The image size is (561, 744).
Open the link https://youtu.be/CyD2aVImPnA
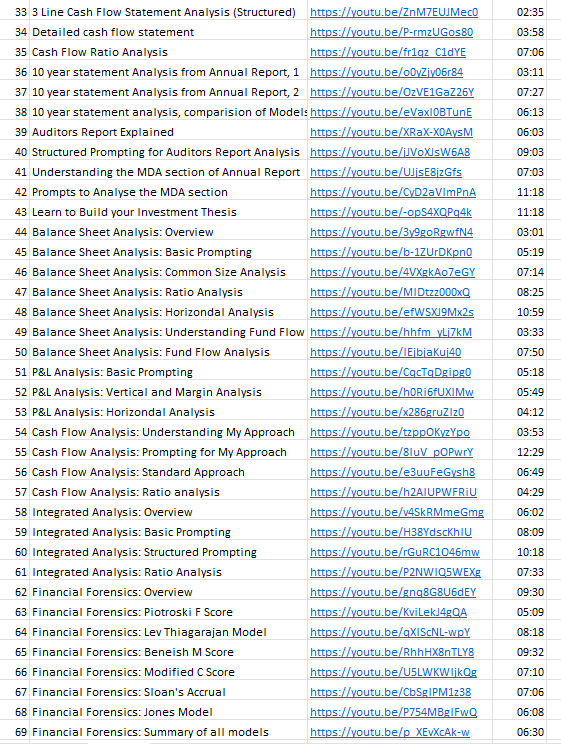393,192
